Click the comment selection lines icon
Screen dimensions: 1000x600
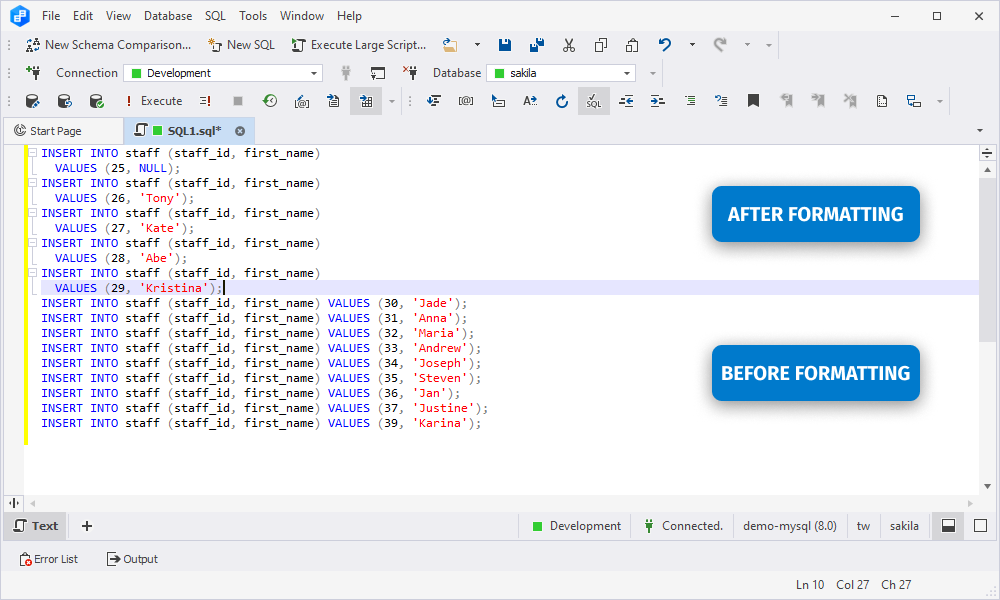pos(690,101)
